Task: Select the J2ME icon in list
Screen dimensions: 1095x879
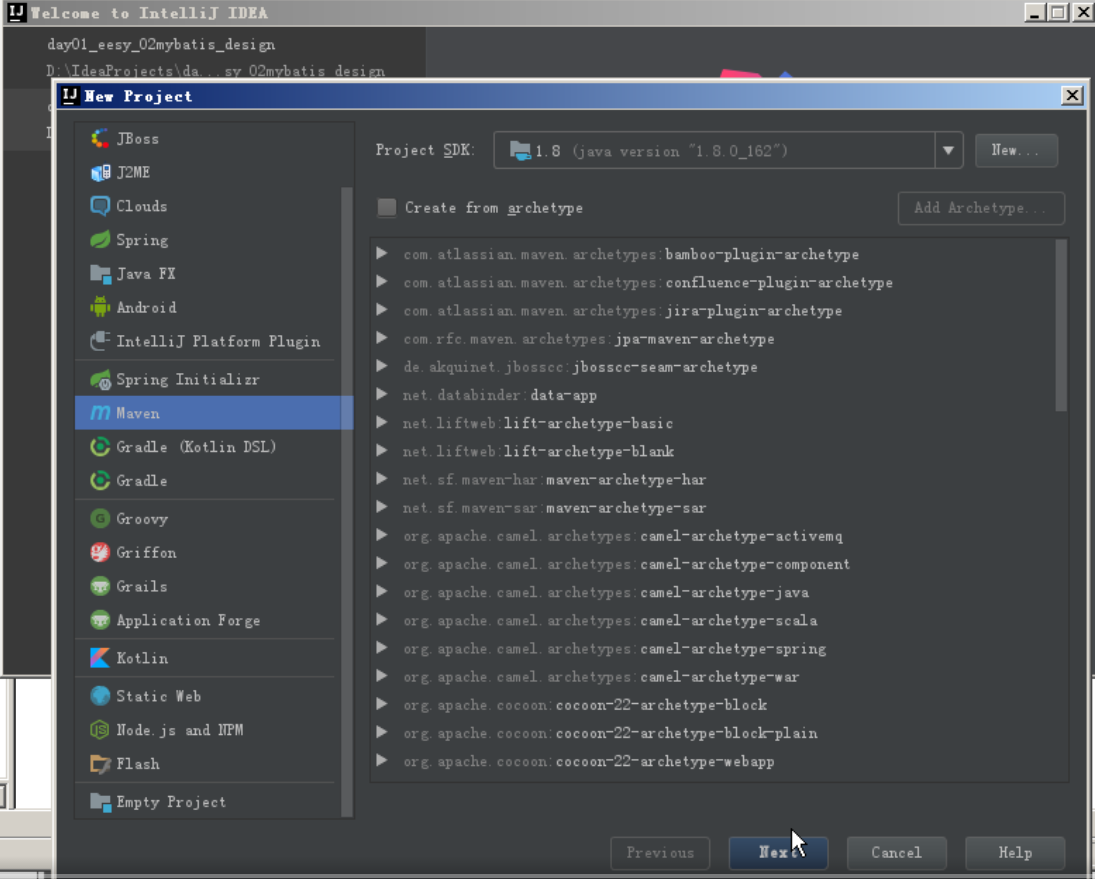Action: [x=100, y=172]
